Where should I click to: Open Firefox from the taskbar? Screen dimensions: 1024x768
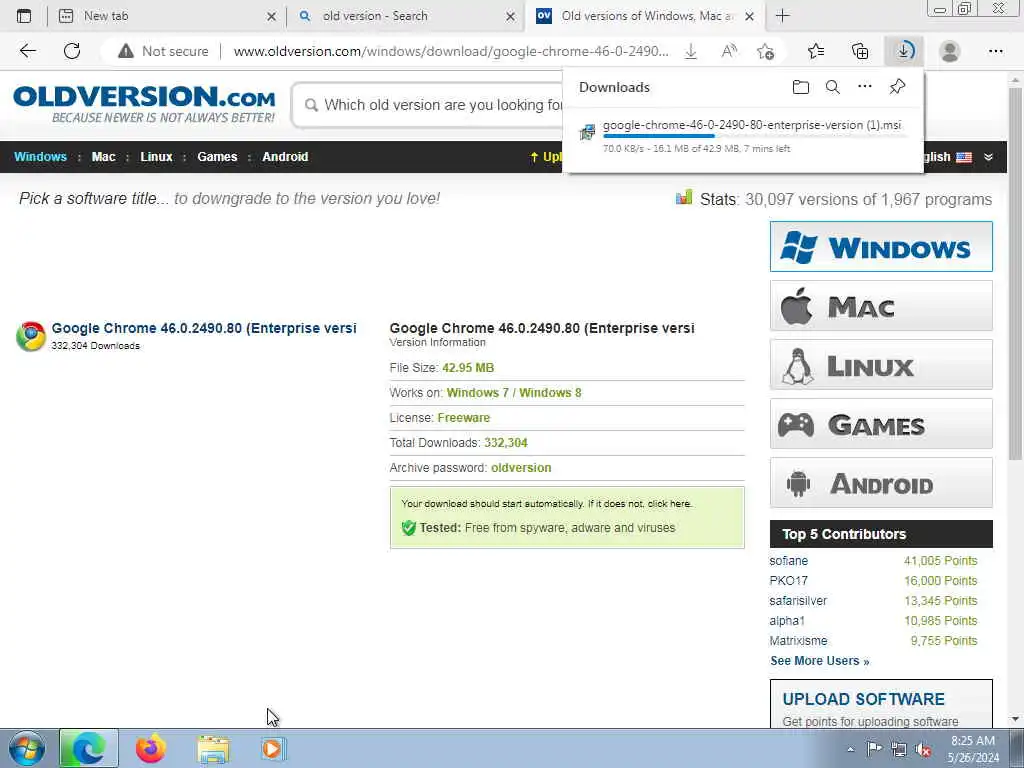[x=150, y=749]
